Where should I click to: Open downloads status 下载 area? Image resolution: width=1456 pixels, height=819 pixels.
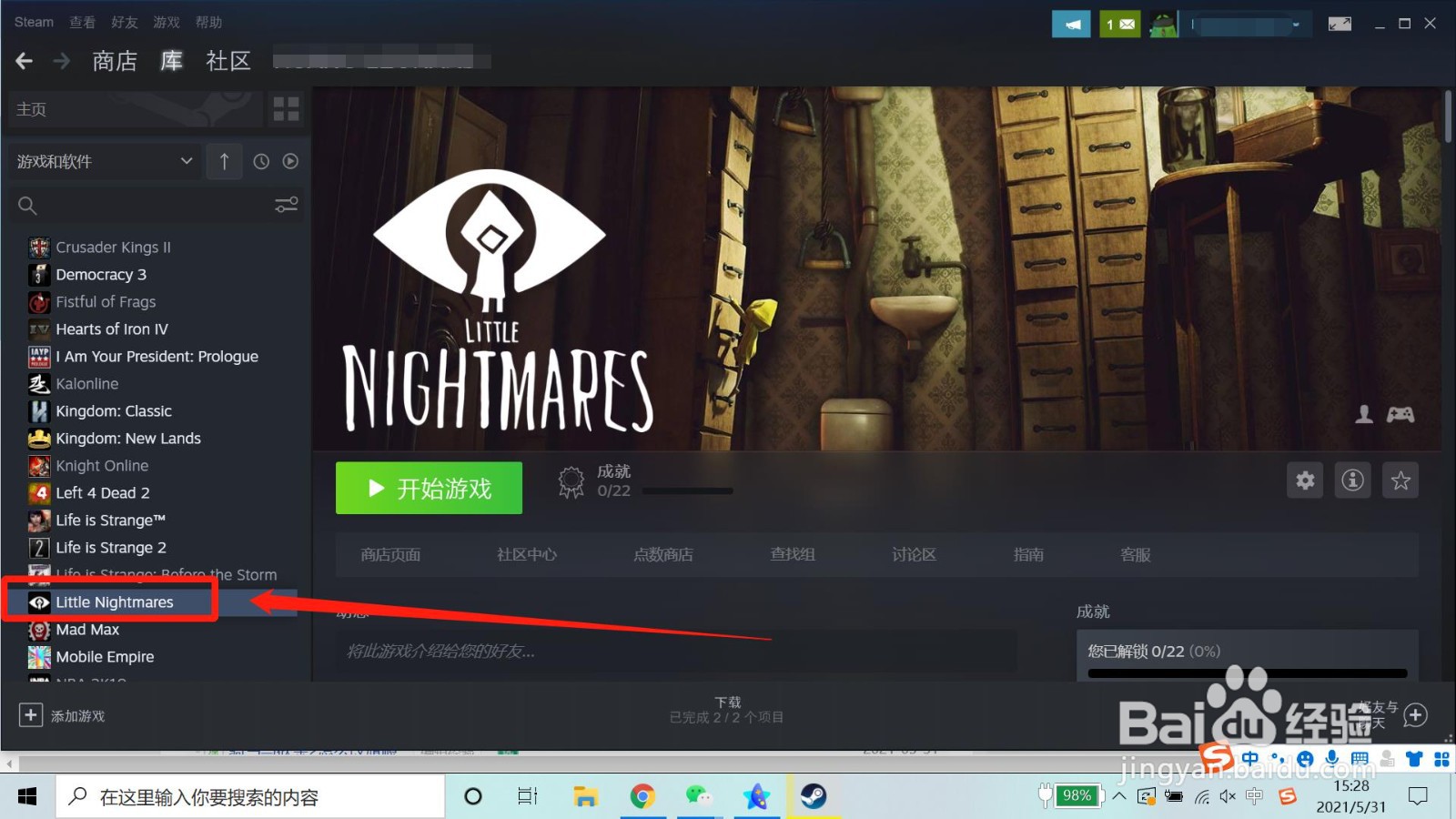click(727, 710)
